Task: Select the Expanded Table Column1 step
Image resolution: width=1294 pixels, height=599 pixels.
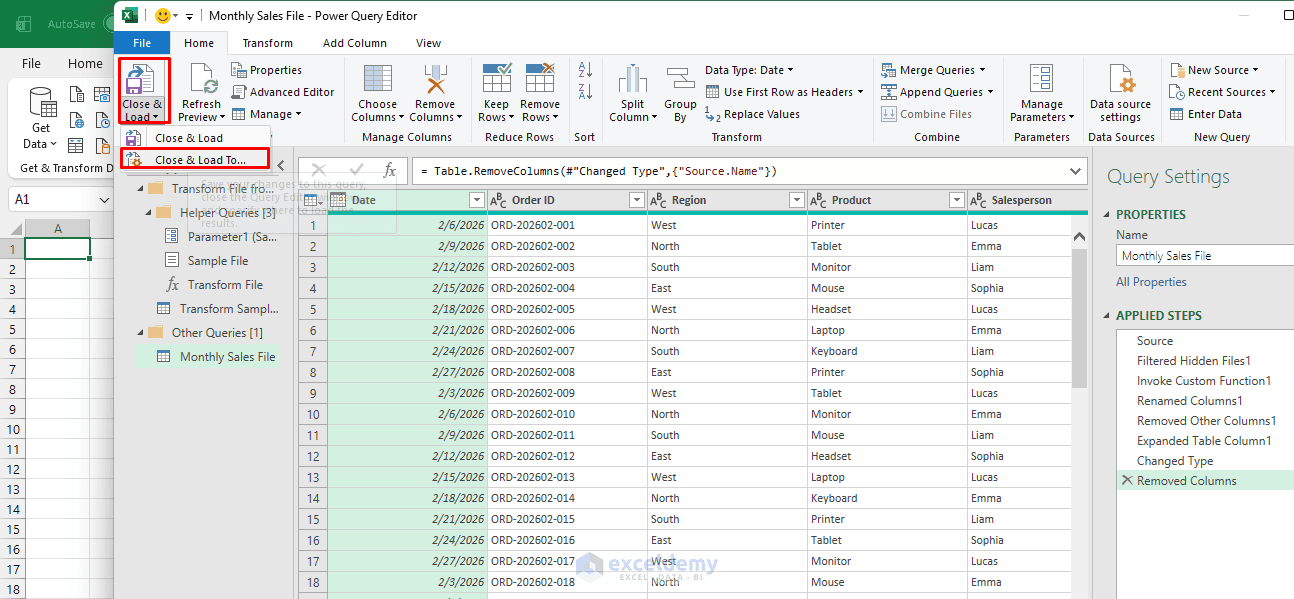Action: [1205, 441]
